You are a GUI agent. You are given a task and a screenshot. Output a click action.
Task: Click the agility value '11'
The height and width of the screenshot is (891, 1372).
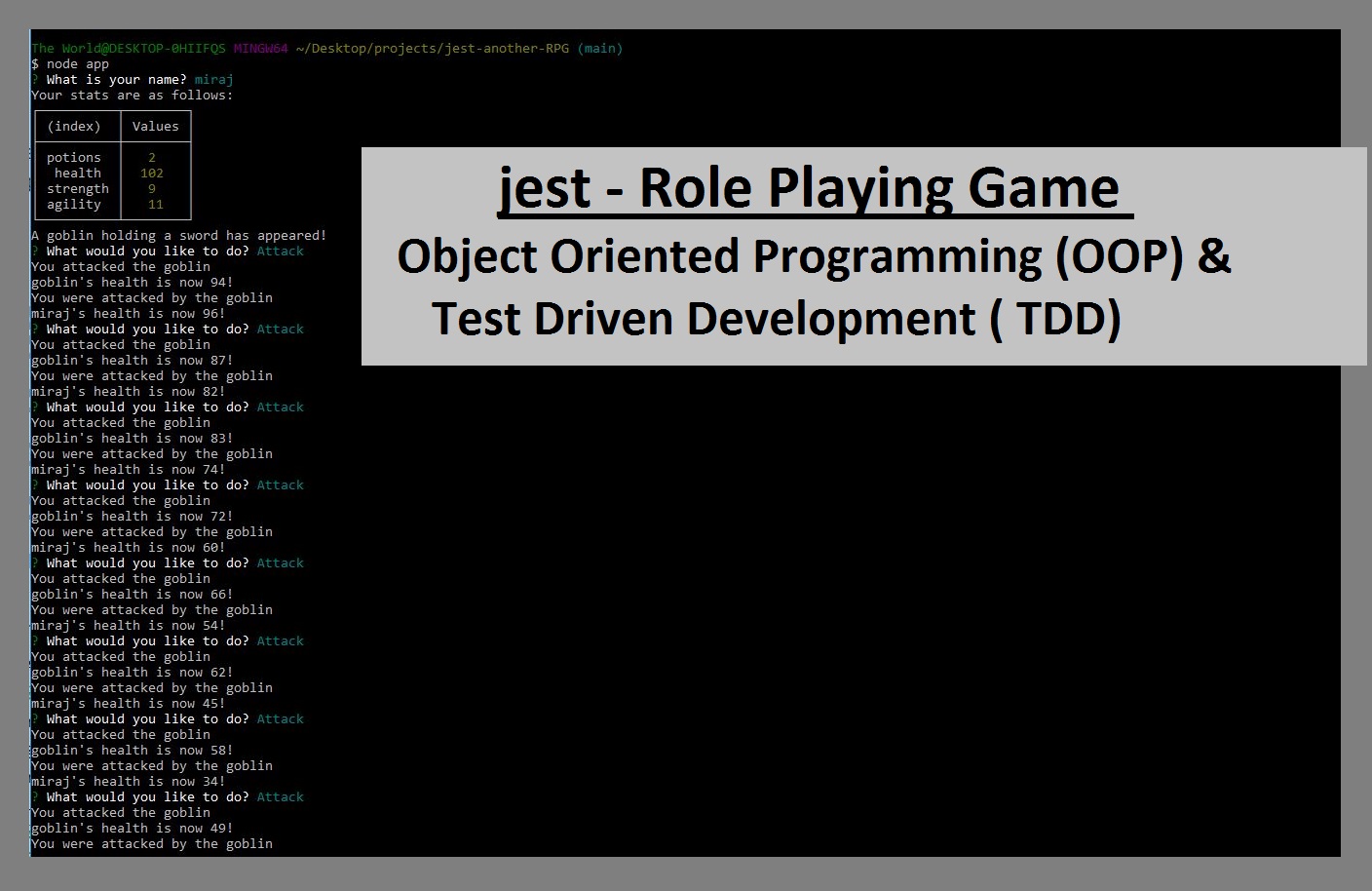156,204
